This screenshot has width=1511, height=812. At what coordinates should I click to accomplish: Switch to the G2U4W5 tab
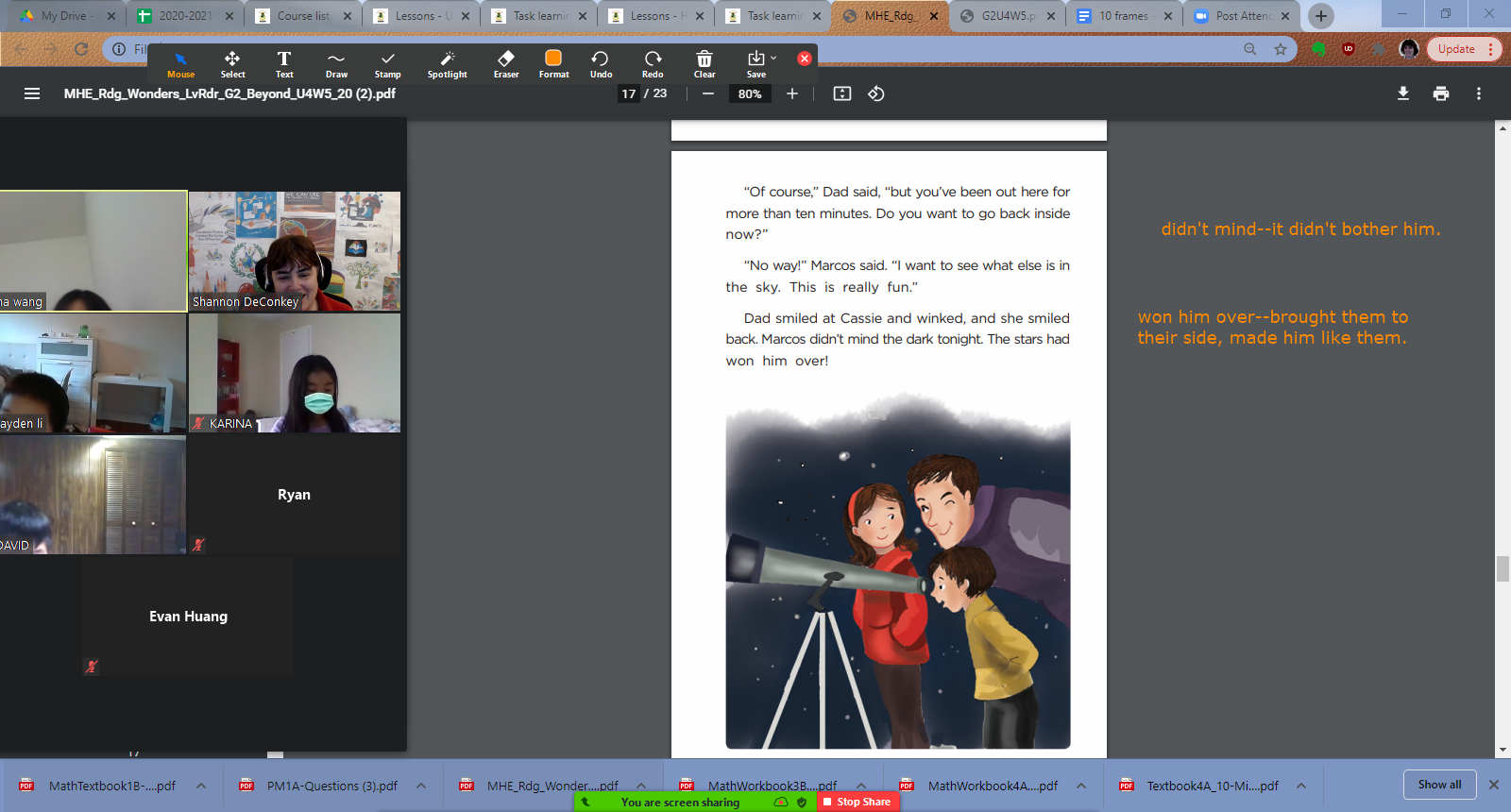coord(1007,16)
